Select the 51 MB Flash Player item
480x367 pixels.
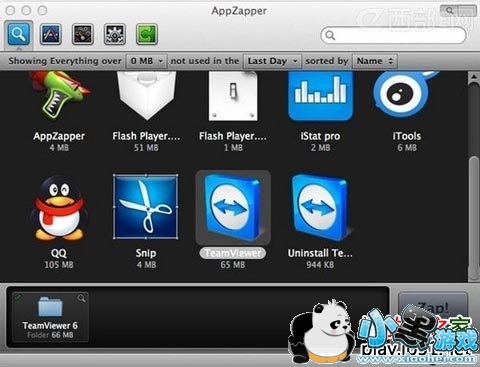coord(146,96)
